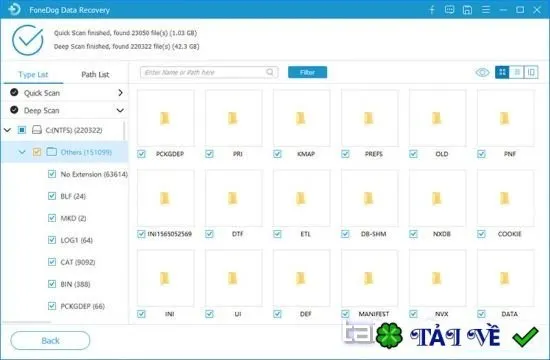
Task: Uncheck the PRI thumbnail checkbox
Action: (209, 154)
